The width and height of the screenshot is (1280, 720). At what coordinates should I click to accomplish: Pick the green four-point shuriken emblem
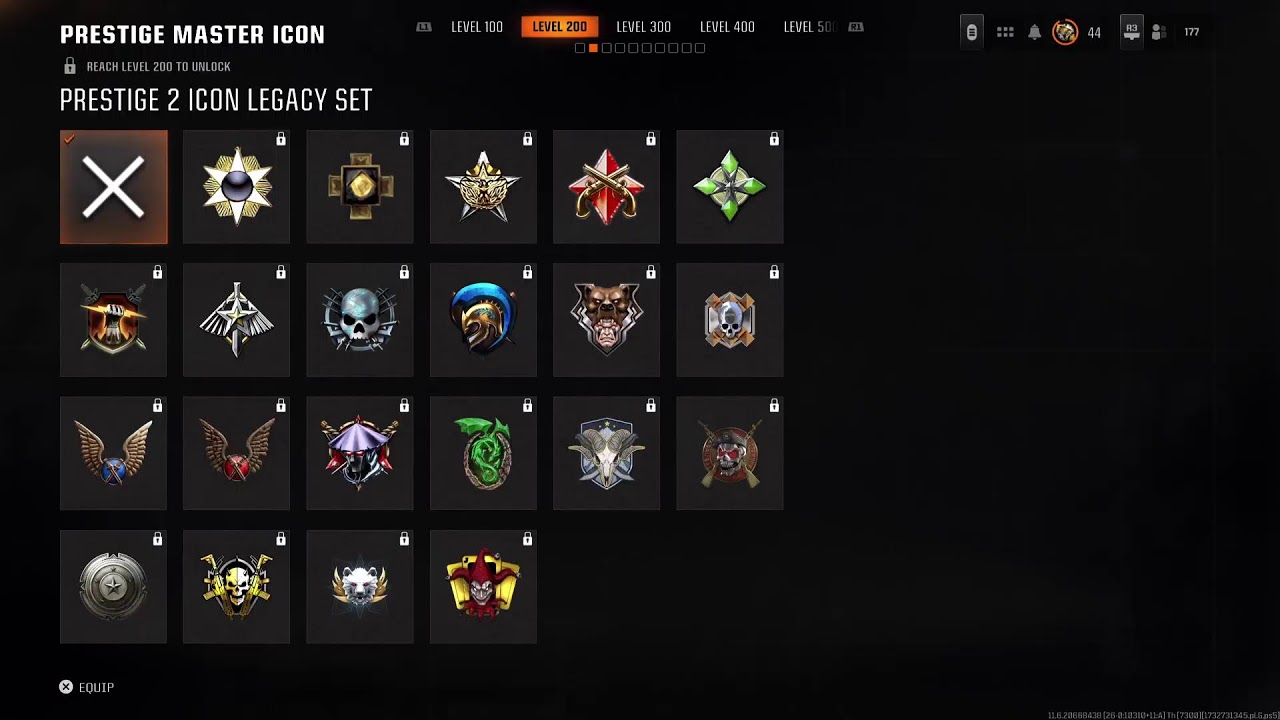point(730,187)
